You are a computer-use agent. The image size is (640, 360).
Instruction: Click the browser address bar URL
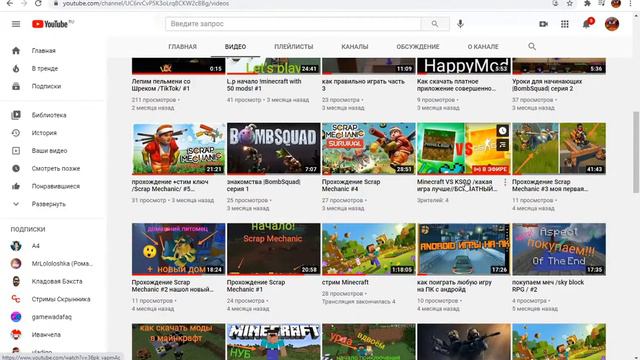pos(146,3)
